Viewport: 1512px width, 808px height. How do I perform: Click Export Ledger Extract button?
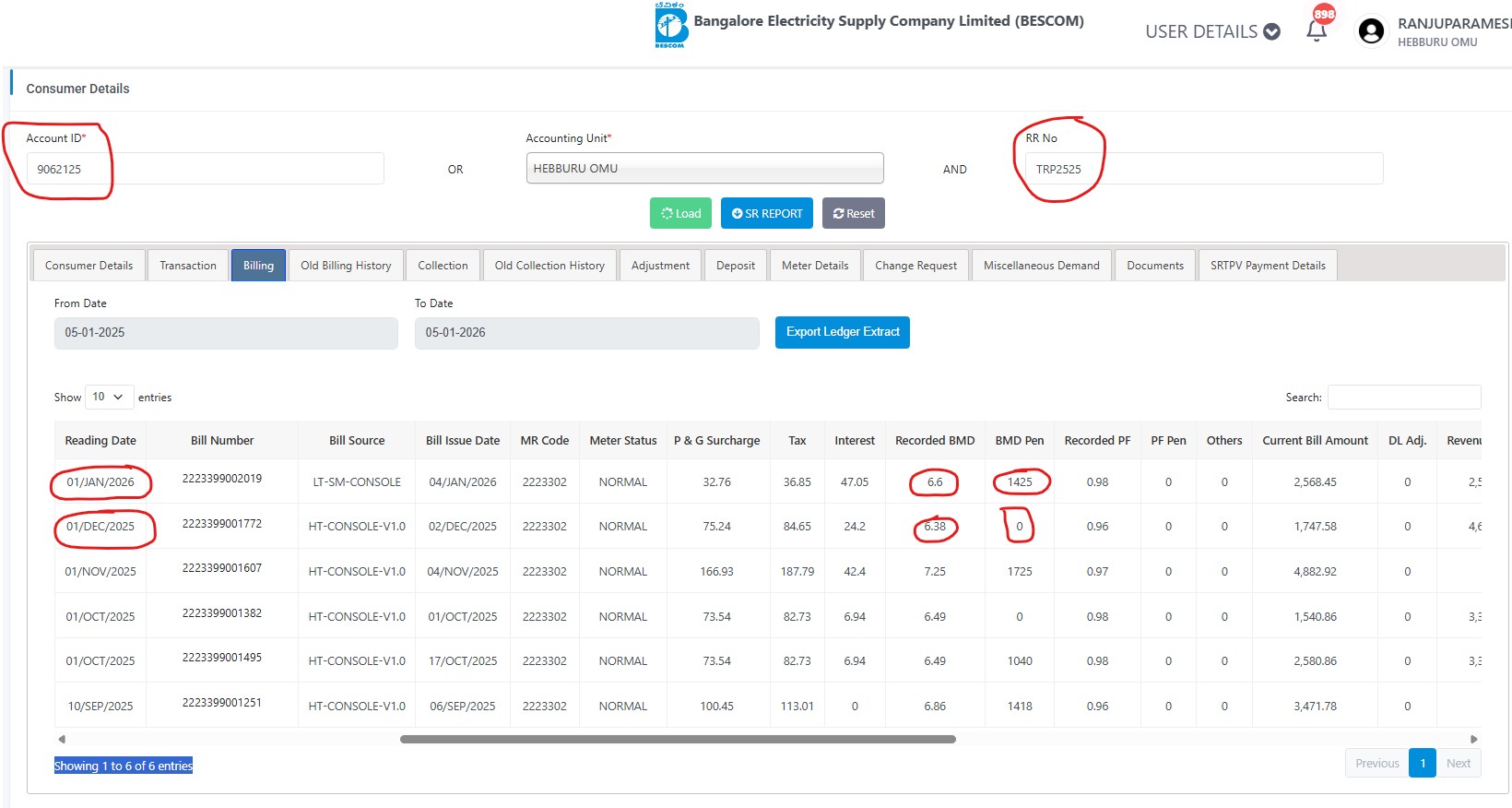843,332
